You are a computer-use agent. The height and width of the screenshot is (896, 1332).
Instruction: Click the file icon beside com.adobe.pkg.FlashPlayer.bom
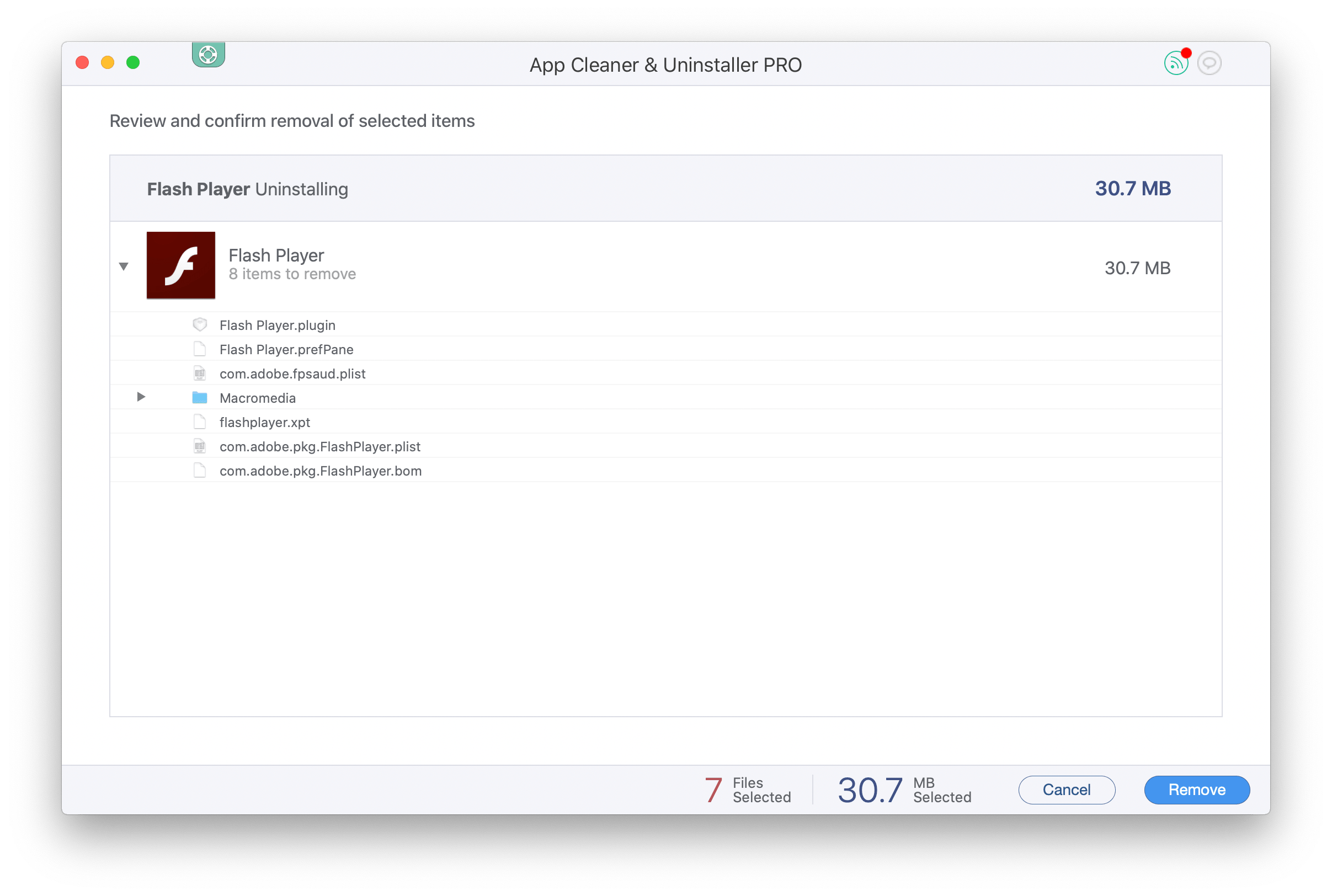coord(199,470)
